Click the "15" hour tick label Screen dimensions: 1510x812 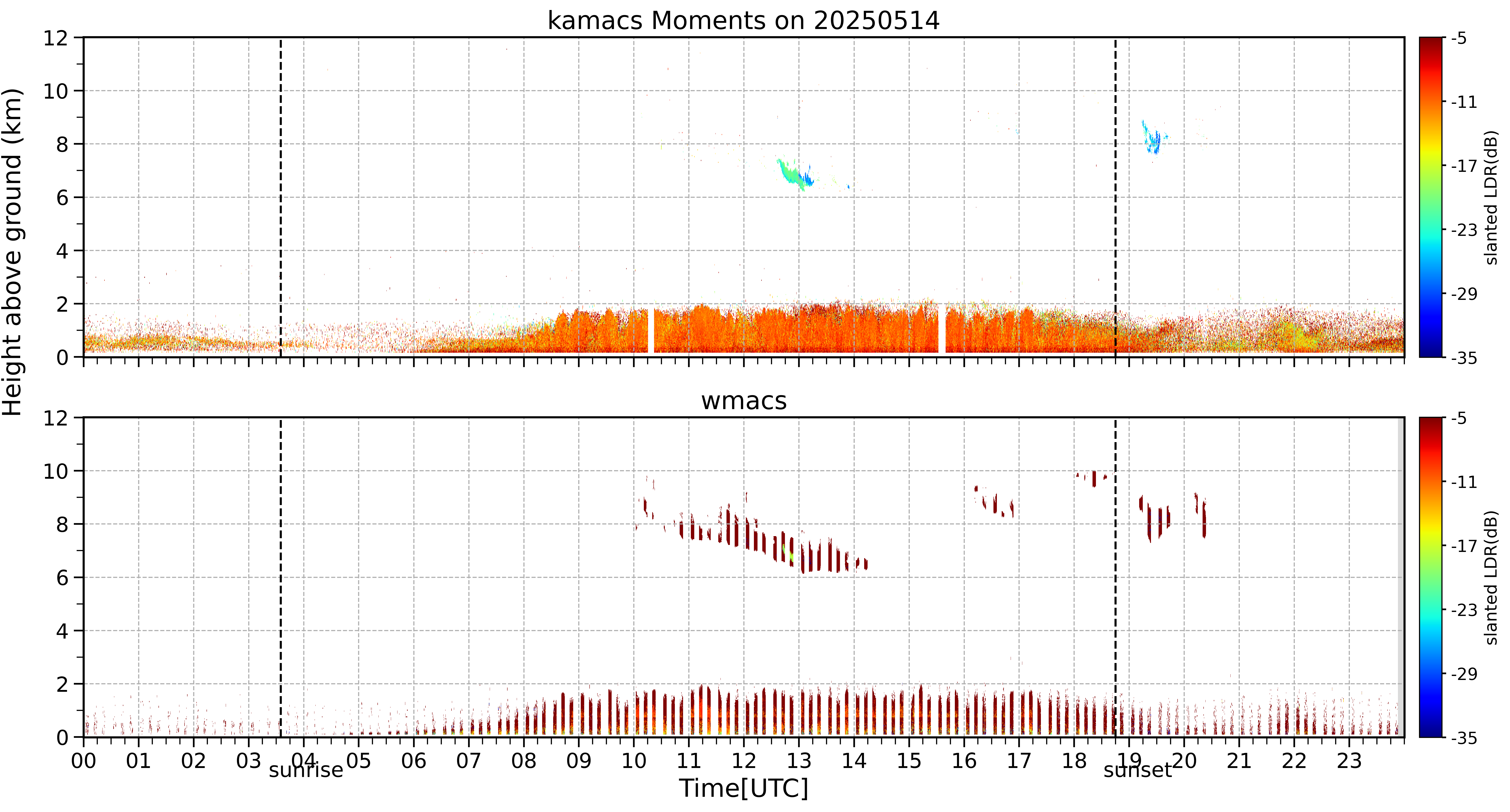(x=909, y=761)
